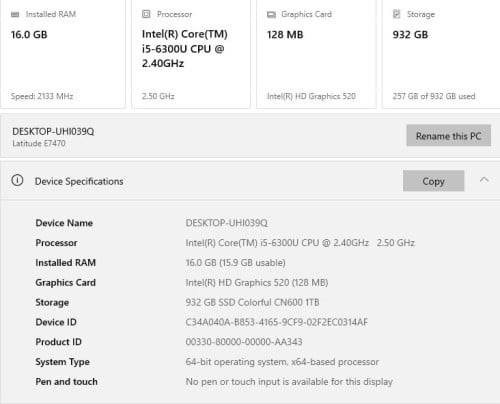Select the System Type value
Screen dimensions: 500x404
(282, 362)
